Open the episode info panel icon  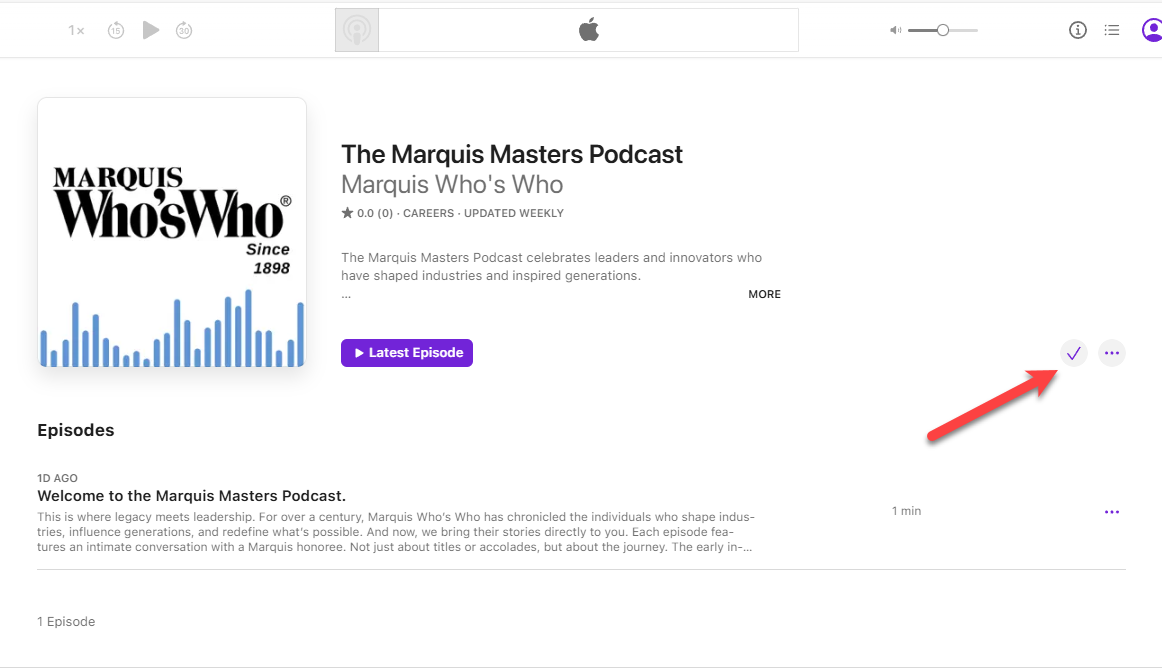[1078, 30]
